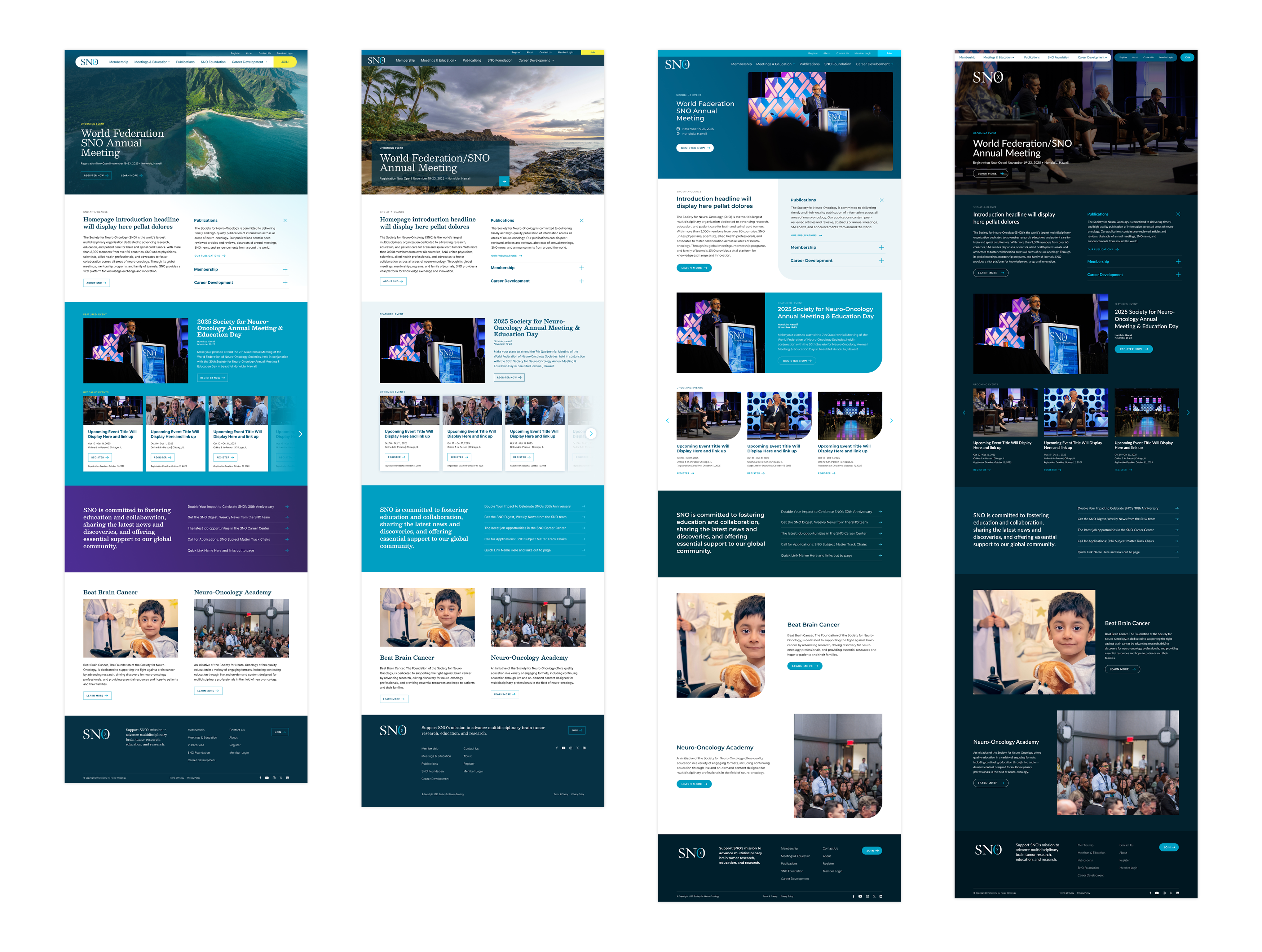Go to next events in podium-speaker mockup carousel
The image size is (1262, 952).
point(891,420)
